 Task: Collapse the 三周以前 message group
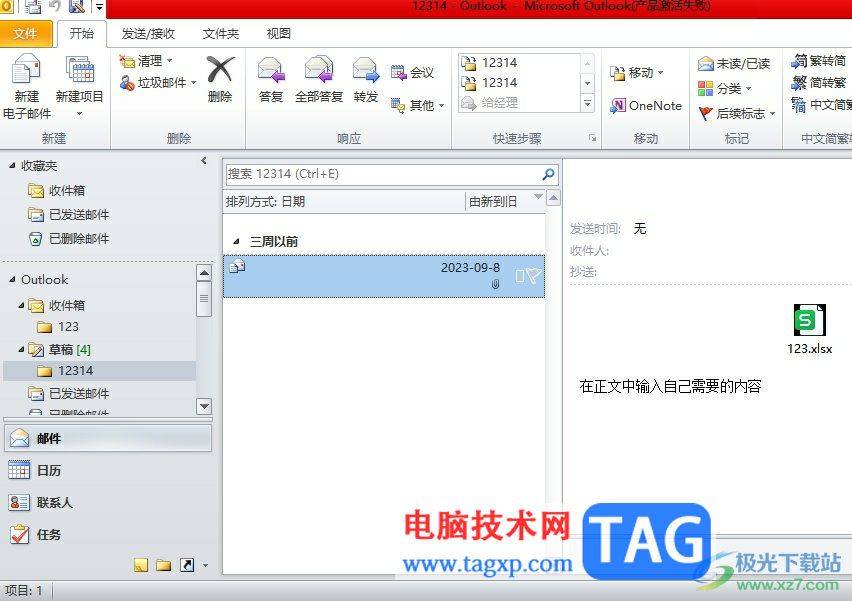[x=236, y=241]
